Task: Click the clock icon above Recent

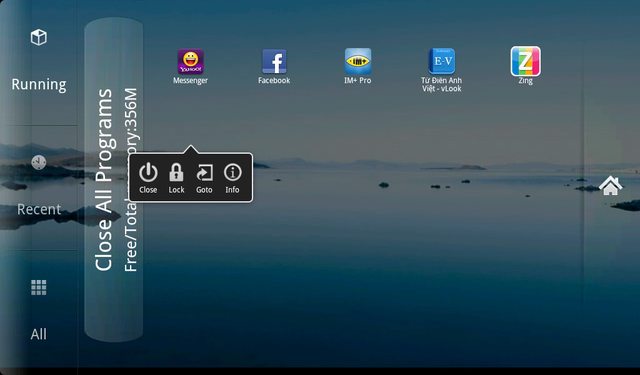Action: (x=39, y=162)
